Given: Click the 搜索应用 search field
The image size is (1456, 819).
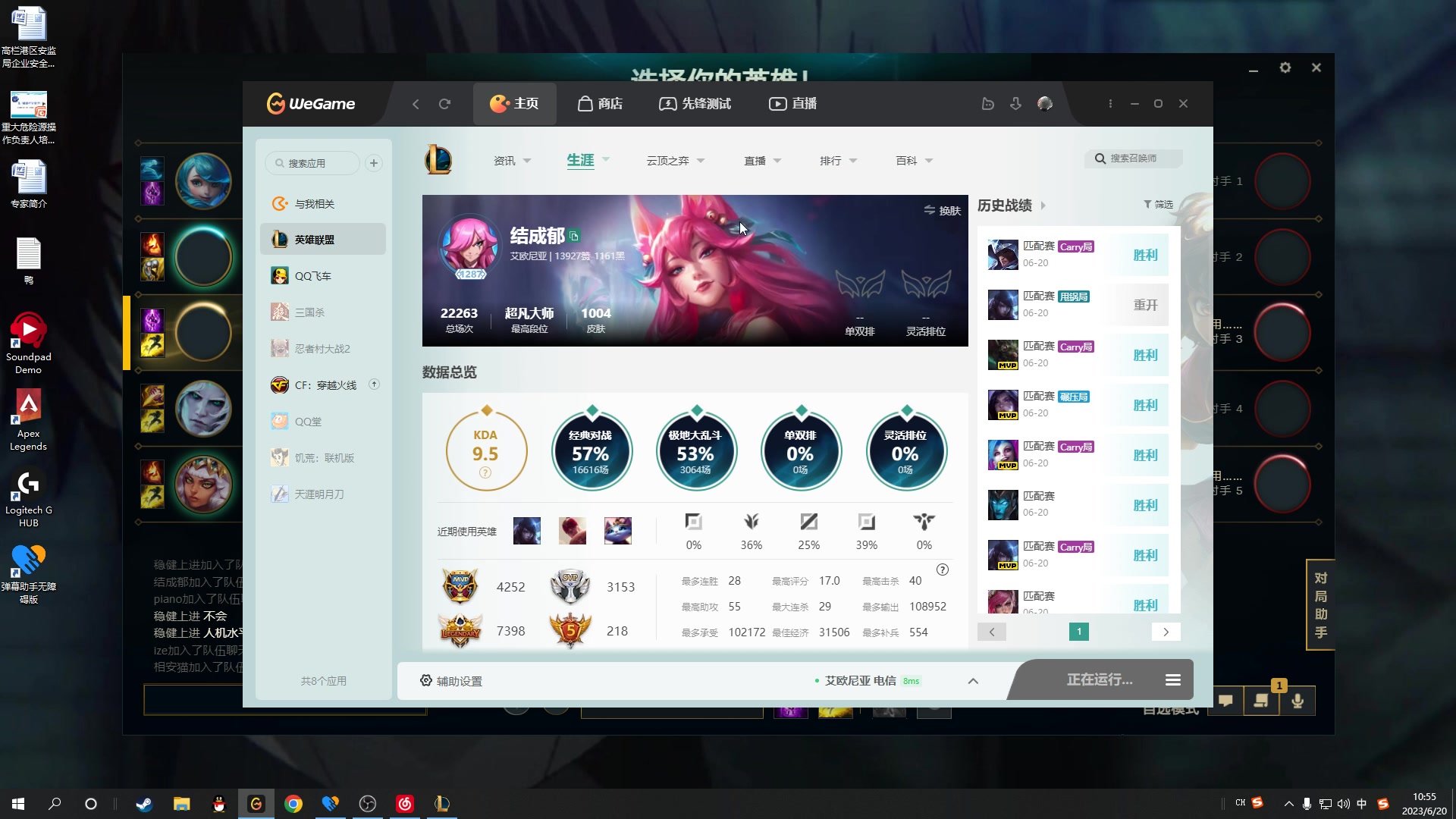Looking at the screenshot, I should pyautogui.click(x=312, y=163).
